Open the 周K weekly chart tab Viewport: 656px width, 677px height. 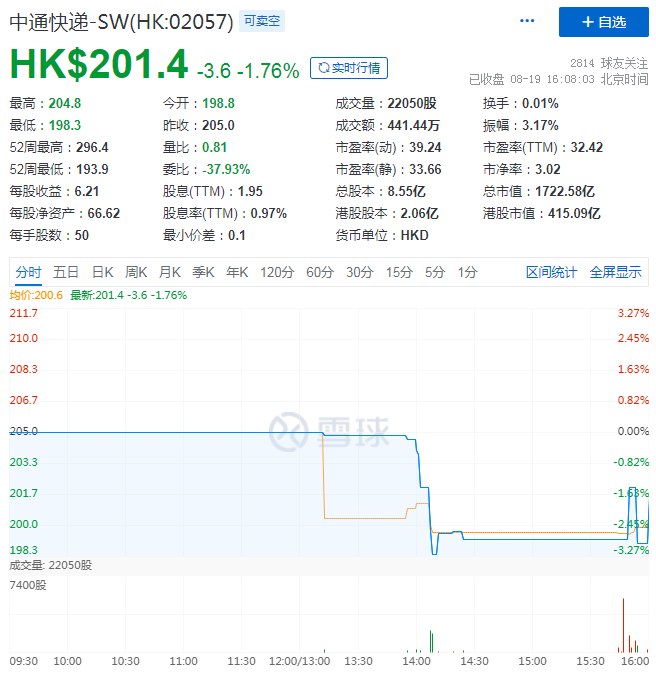point(136,272)
